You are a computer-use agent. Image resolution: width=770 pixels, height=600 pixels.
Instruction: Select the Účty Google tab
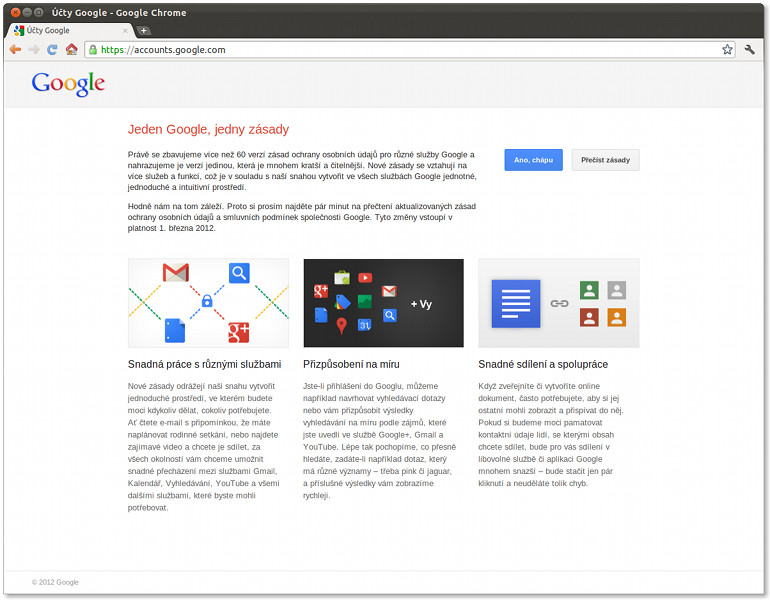[x=71, y=30]
